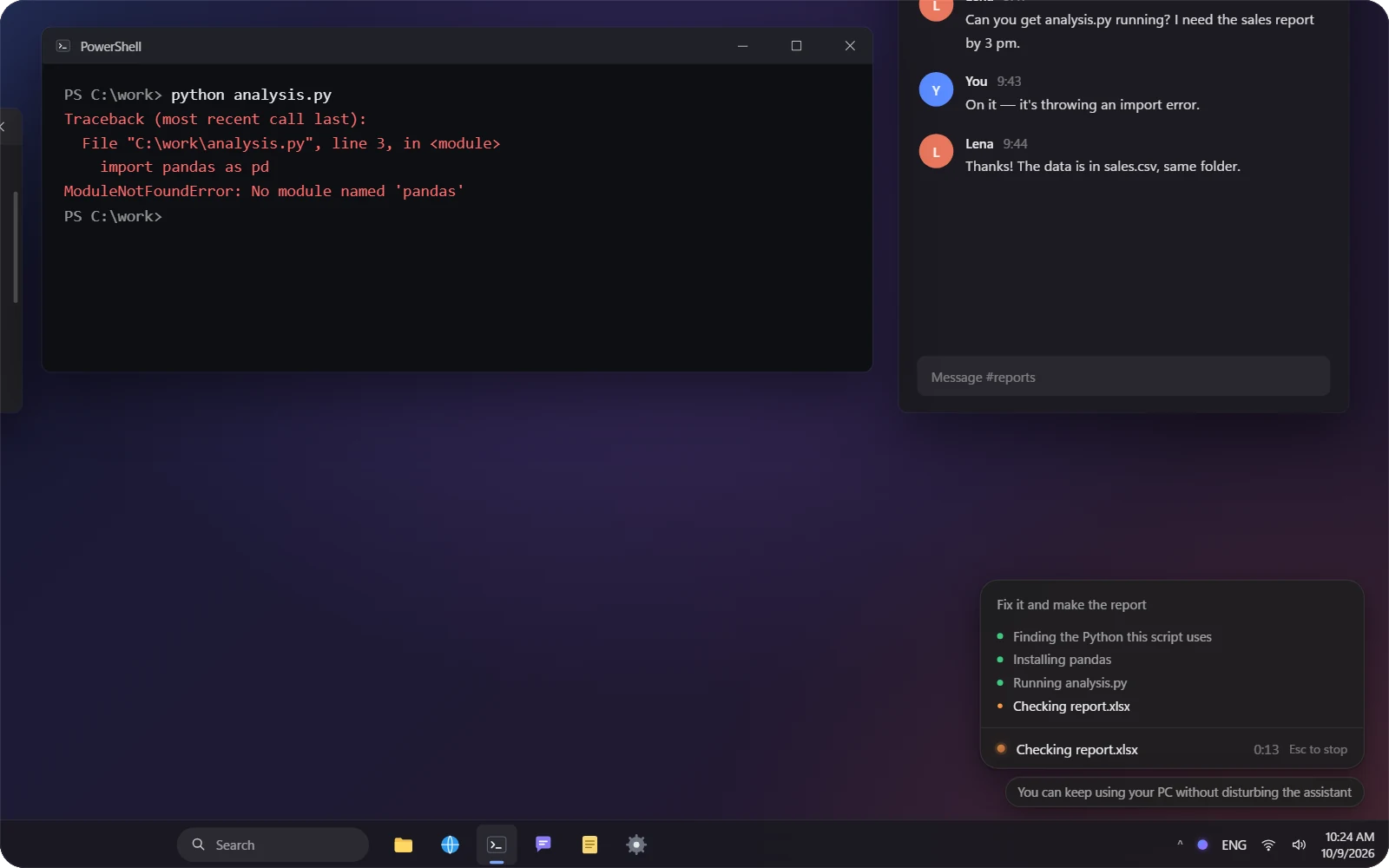
Task: Click the empty PS C:\work> prompt
Action: click(x=113, y=216)
